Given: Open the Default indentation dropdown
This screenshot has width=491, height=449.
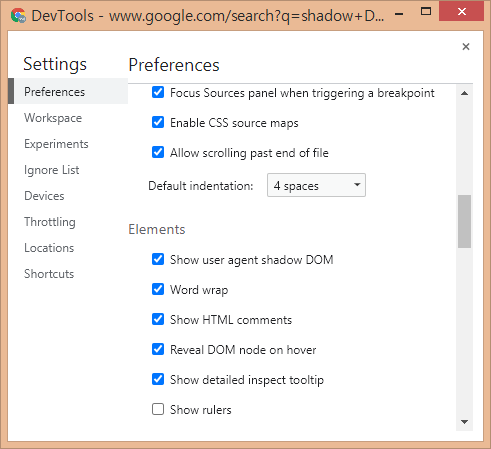Looking at the screenshot, I should (316, 185).
